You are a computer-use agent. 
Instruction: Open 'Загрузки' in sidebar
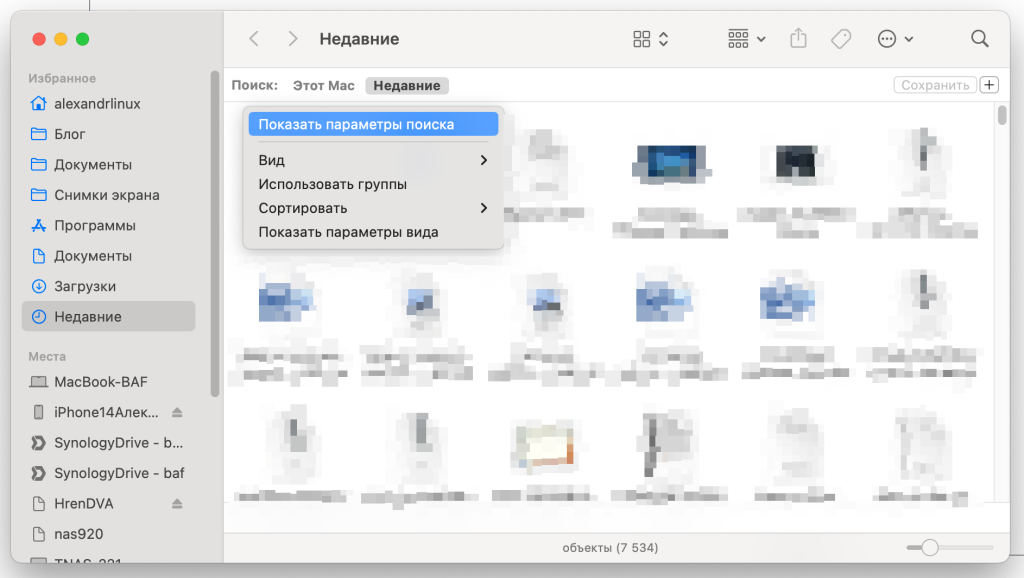pyautogui.click(x=108, y=286)
